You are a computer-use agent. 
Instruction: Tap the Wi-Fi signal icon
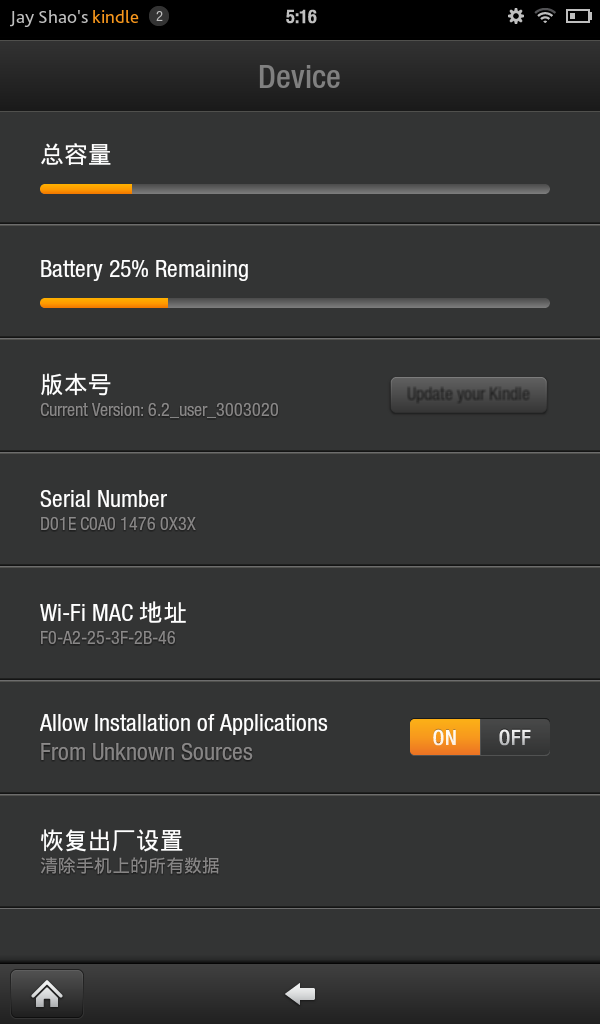pos(544,16)
